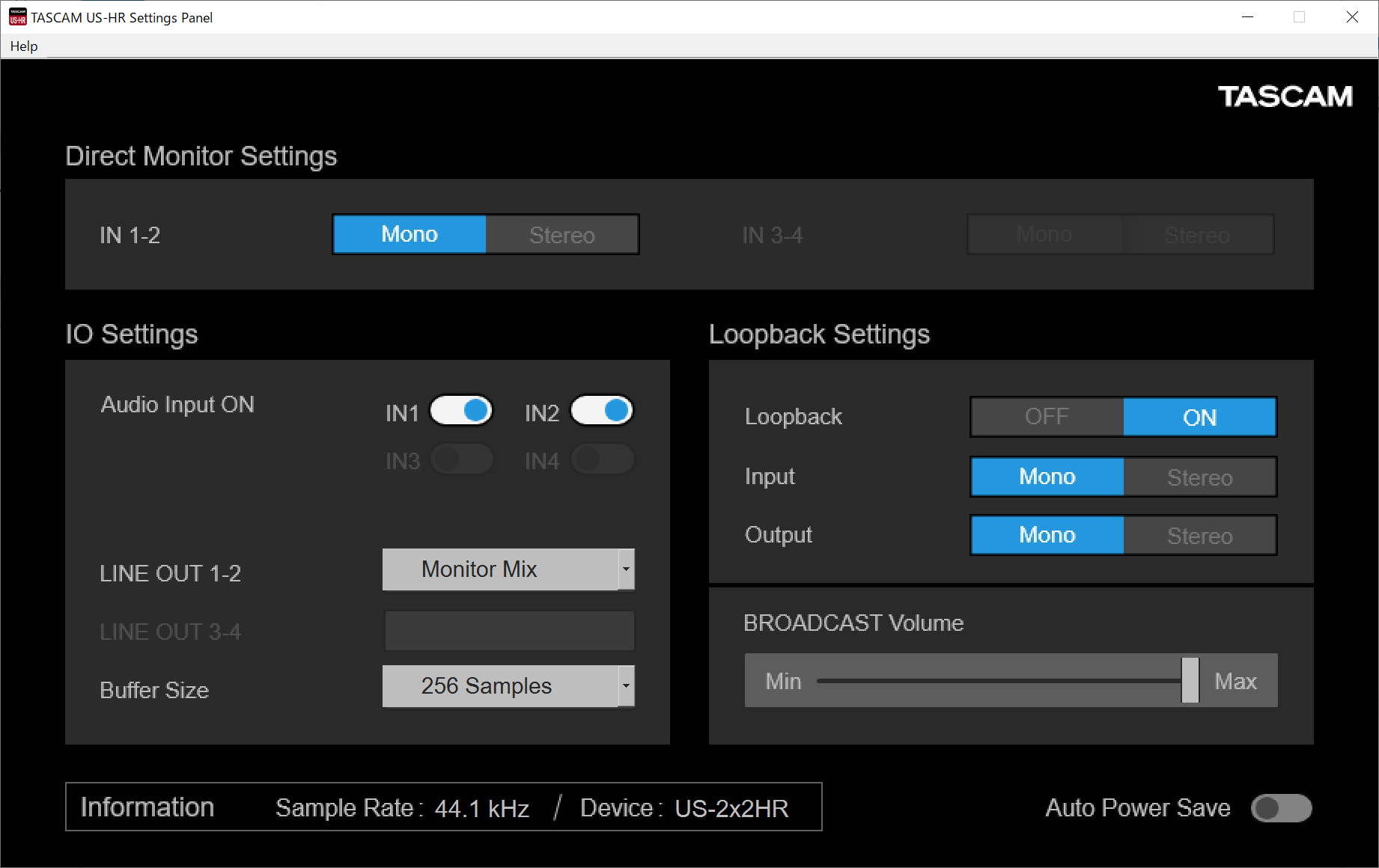Click the LINE OUT 1-2 label
Viewport: 1379px width, 868px height.
(170, 573)
